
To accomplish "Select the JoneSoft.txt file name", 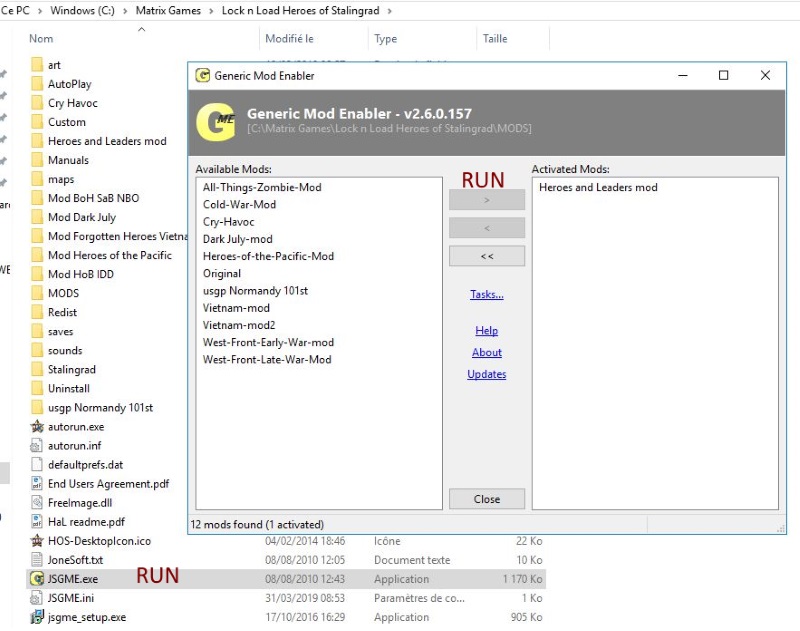I will click(x=76, y=560).
